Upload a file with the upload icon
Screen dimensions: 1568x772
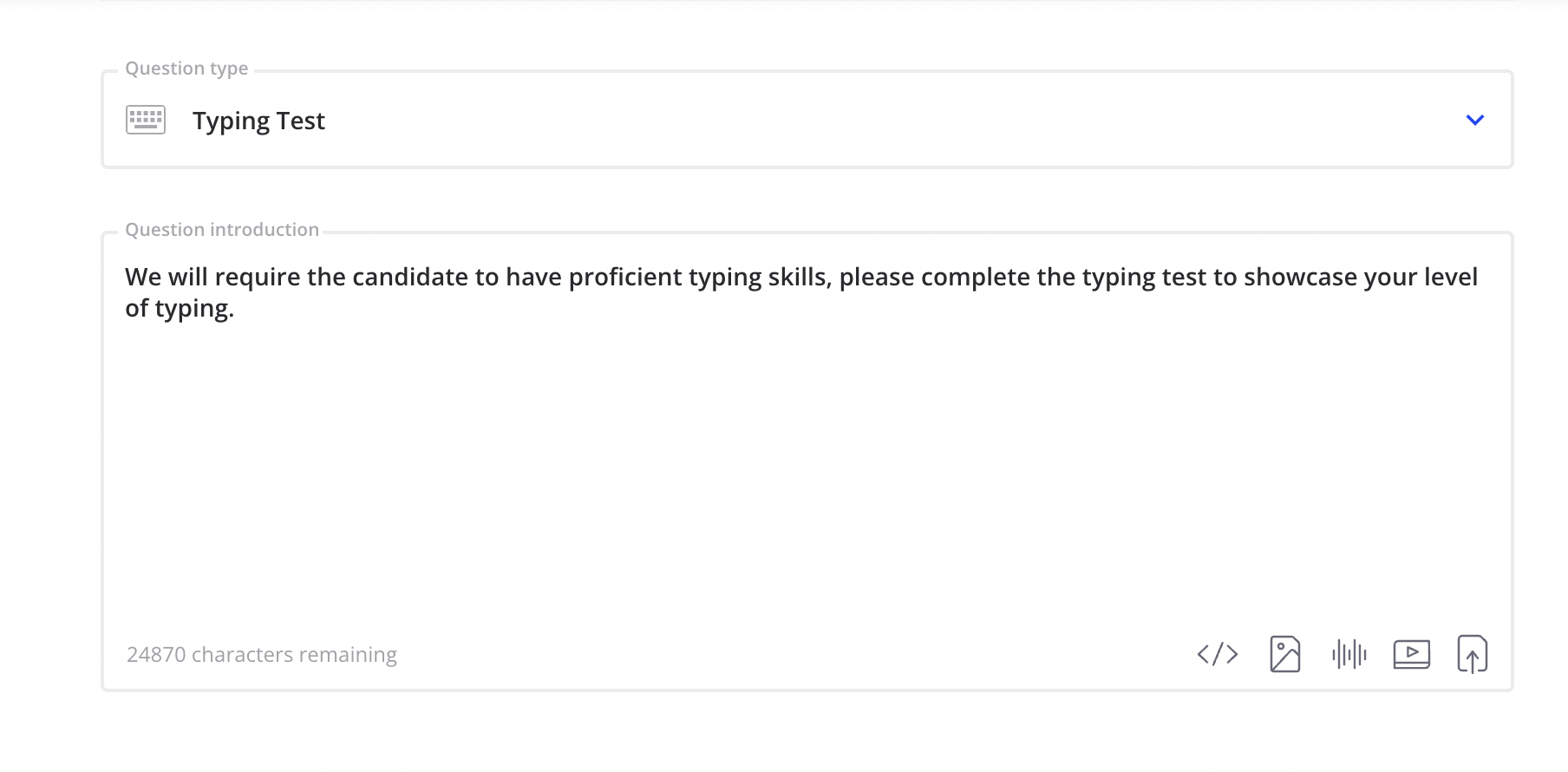(1473, 654)
